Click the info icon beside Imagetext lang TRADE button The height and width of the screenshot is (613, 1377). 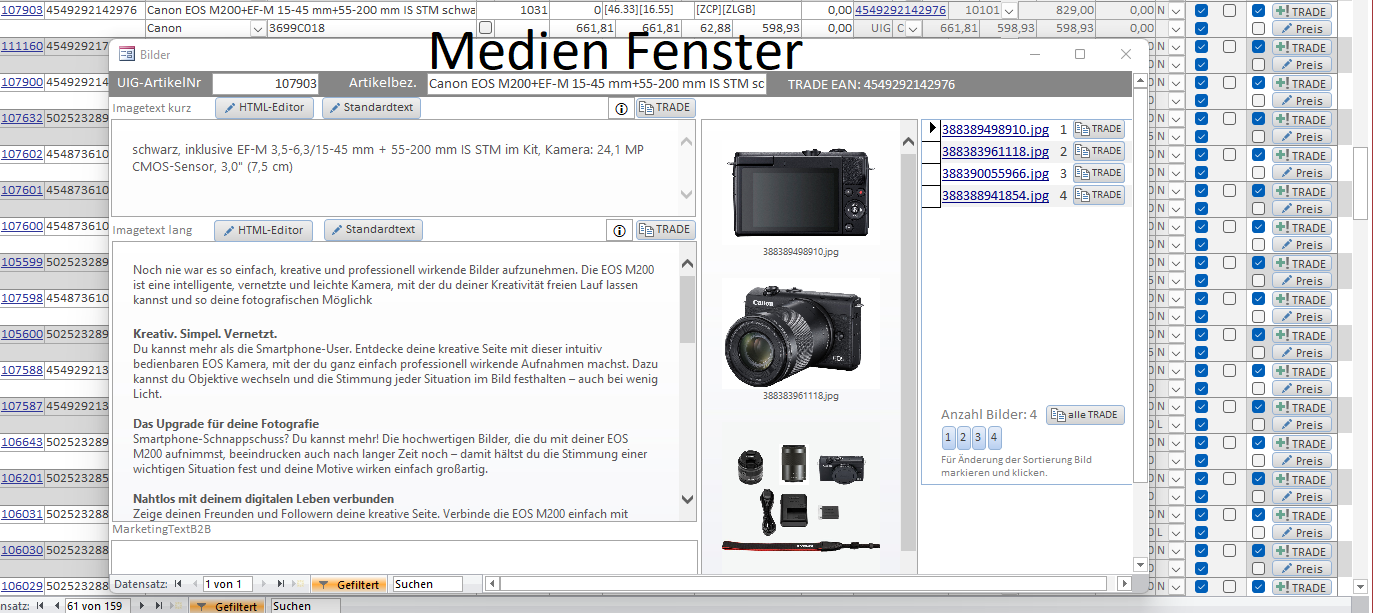(619, 230)
